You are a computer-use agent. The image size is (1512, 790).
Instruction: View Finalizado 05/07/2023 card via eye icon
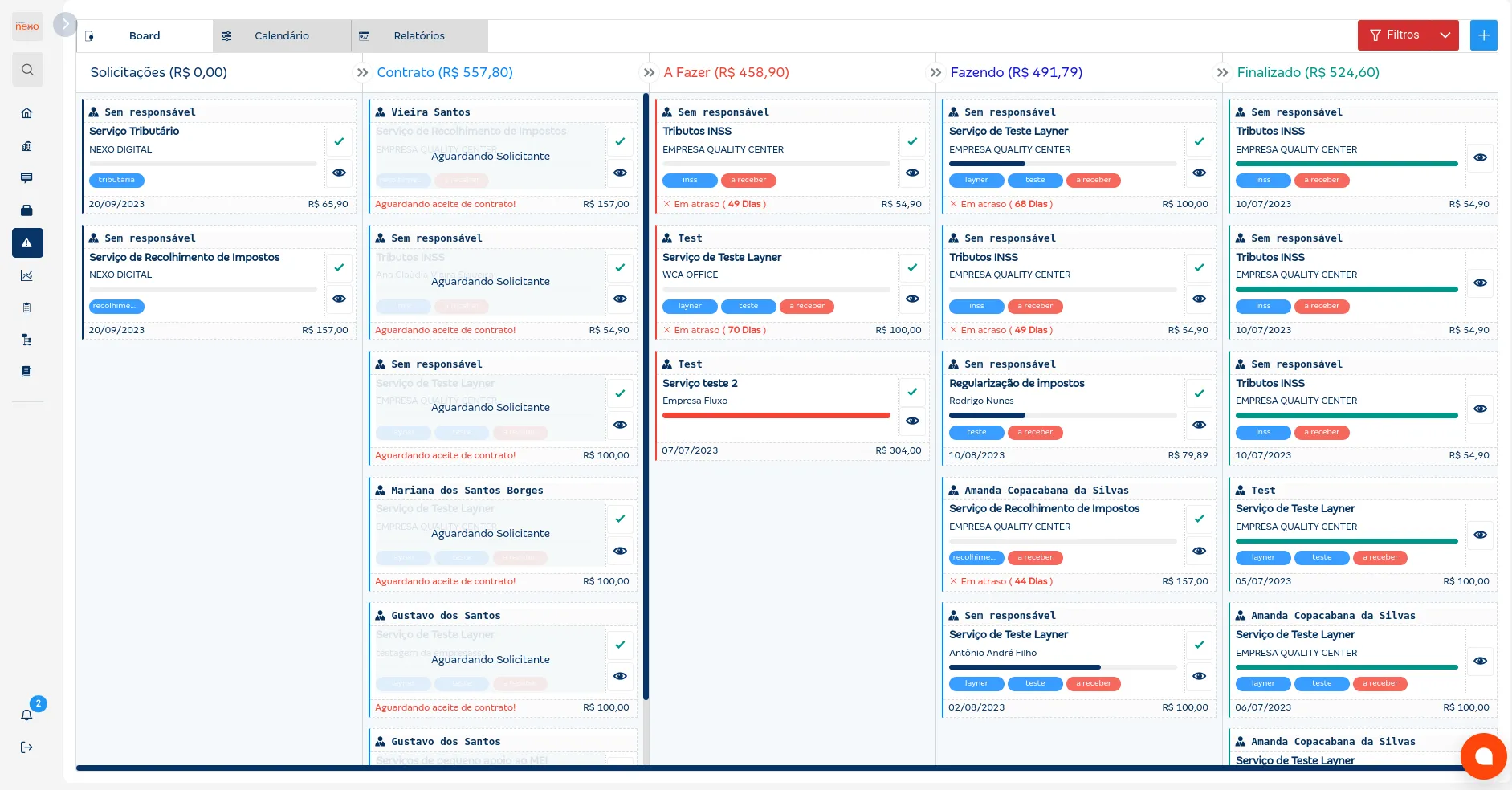1480,535
